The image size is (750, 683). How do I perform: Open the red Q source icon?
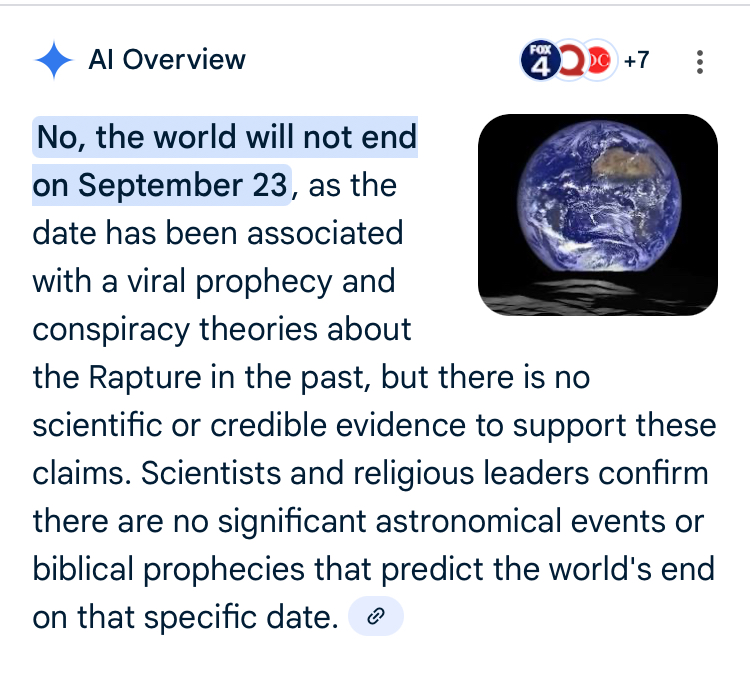[x=572, y=60]
